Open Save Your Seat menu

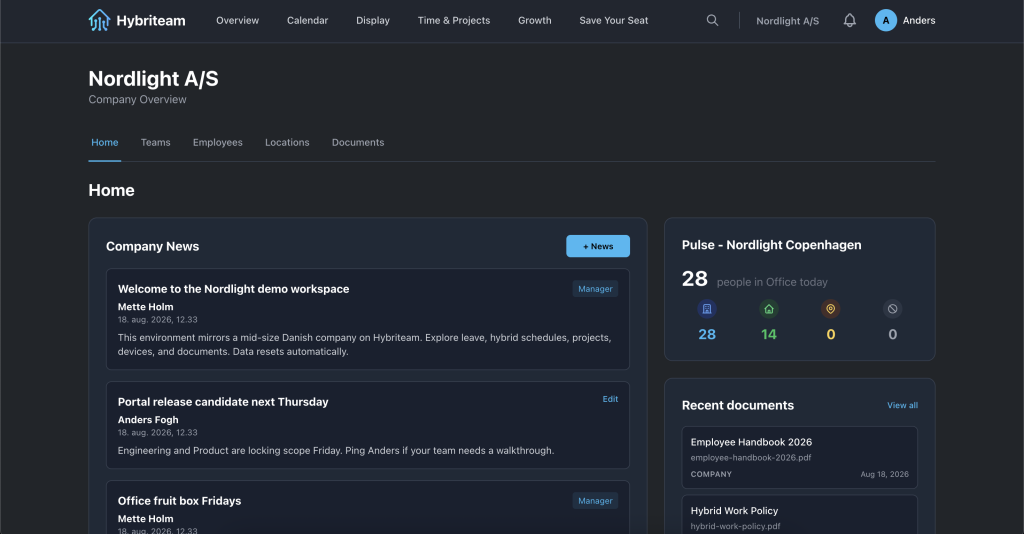click(x=614, y=20)
